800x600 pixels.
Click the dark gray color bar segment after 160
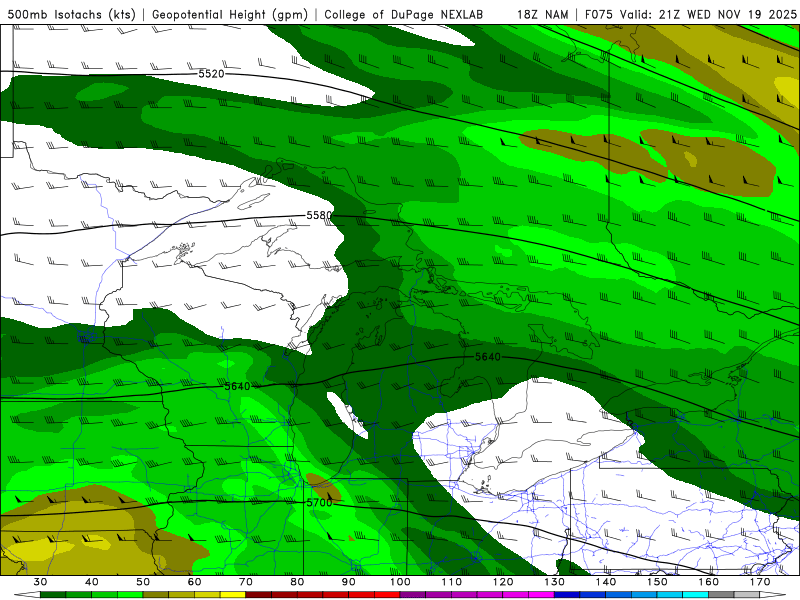pyautogui.click(x=721, y=595)
